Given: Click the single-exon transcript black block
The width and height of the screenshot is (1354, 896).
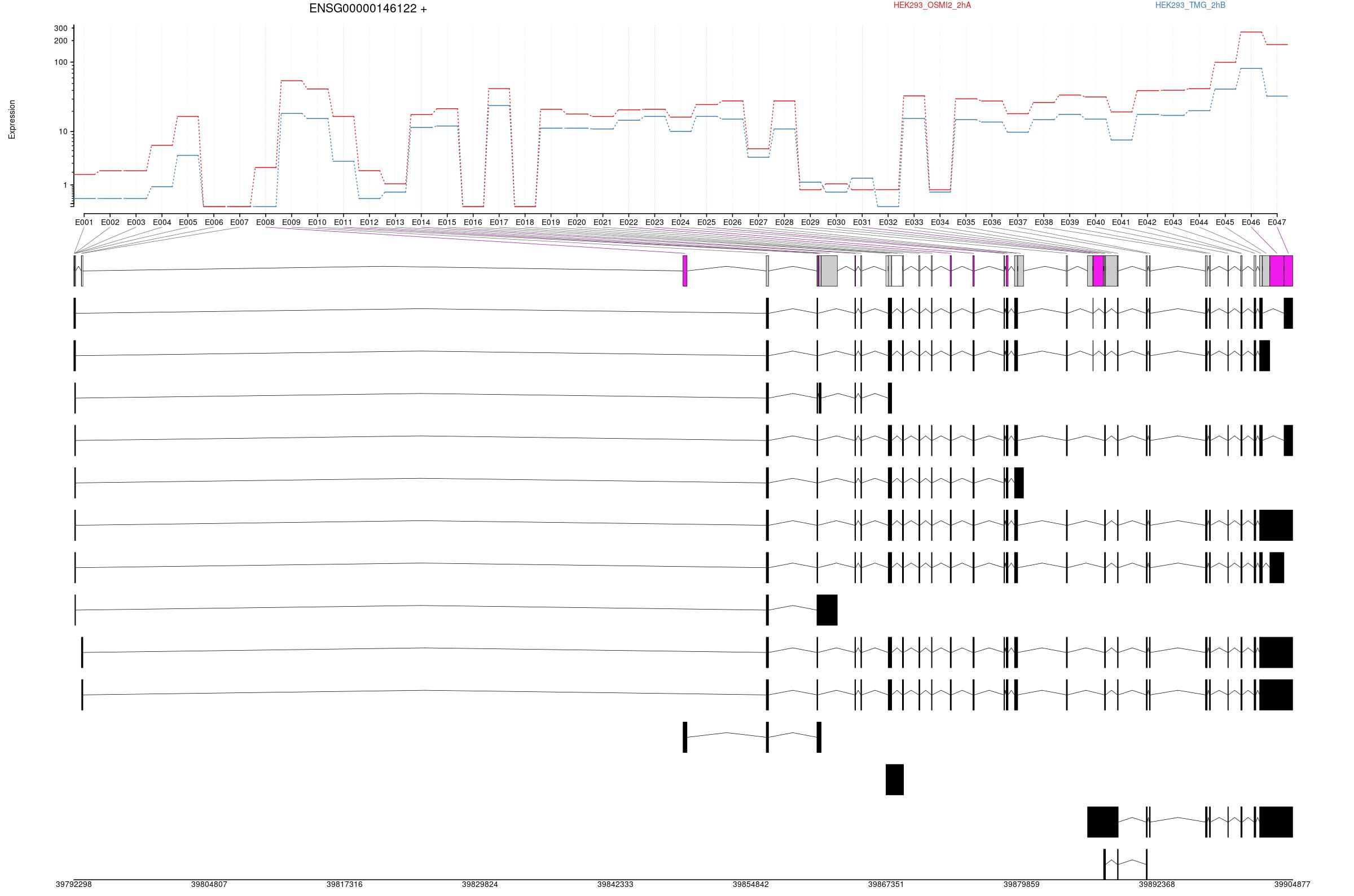Looking at the screenshot, I should [x=894, y=779].
